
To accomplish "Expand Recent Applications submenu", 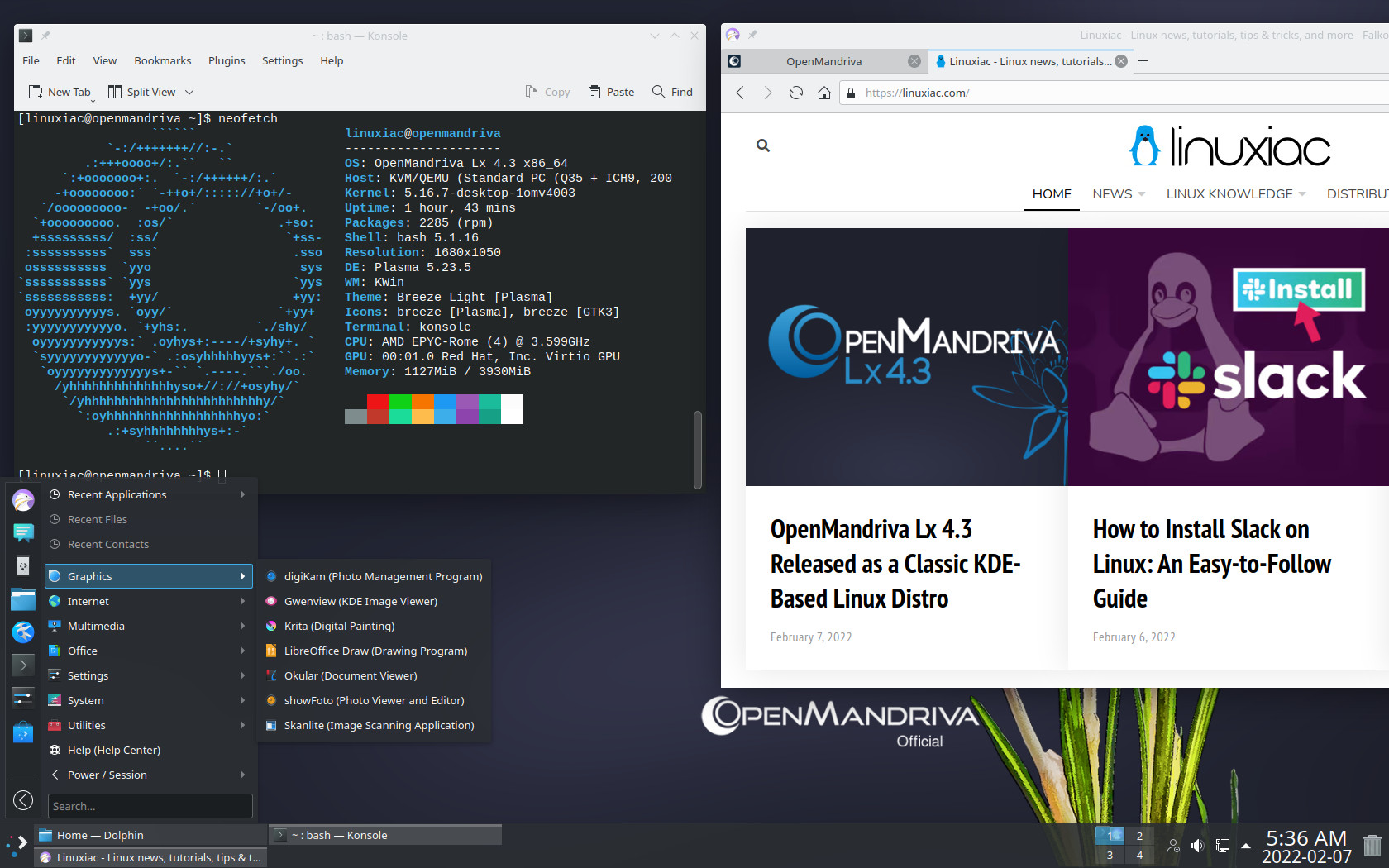I will point(149,494).
